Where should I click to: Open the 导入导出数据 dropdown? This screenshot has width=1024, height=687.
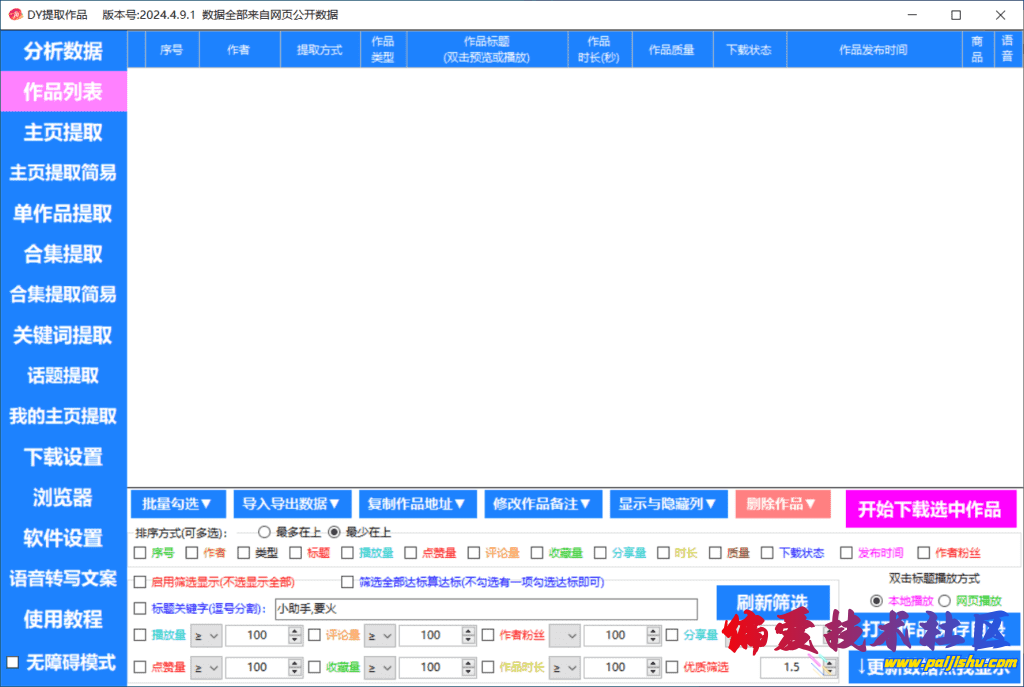coord(291,504)
